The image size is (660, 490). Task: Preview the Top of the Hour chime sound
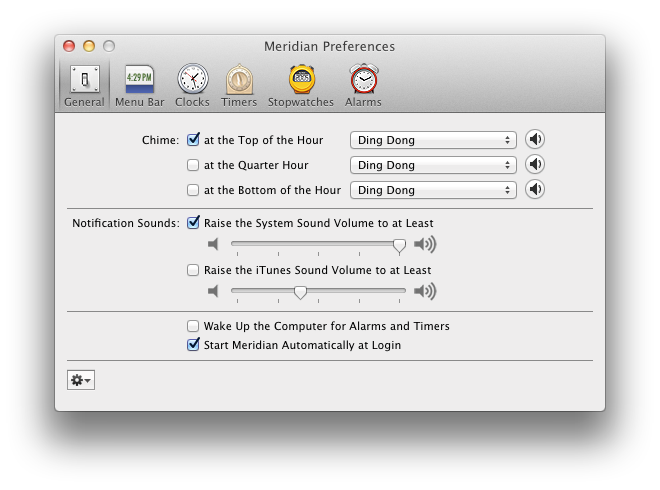535,139
